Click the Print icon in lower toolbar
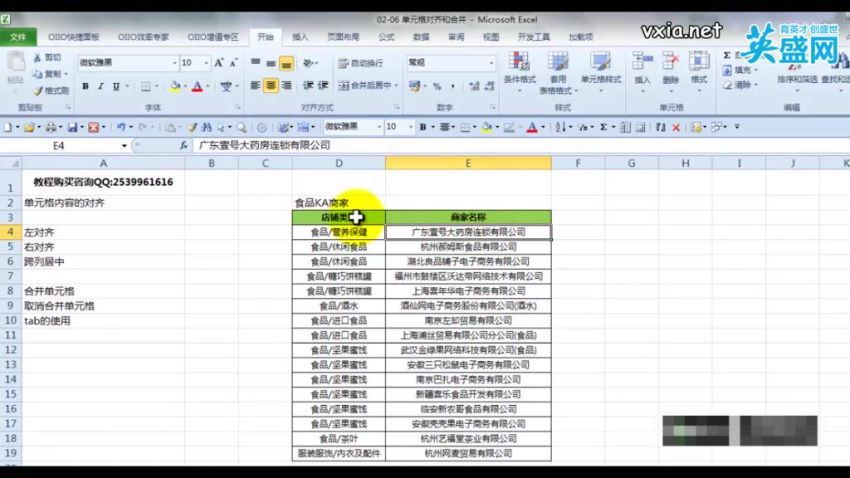This screenshot has height=478, width=850. 50,127
